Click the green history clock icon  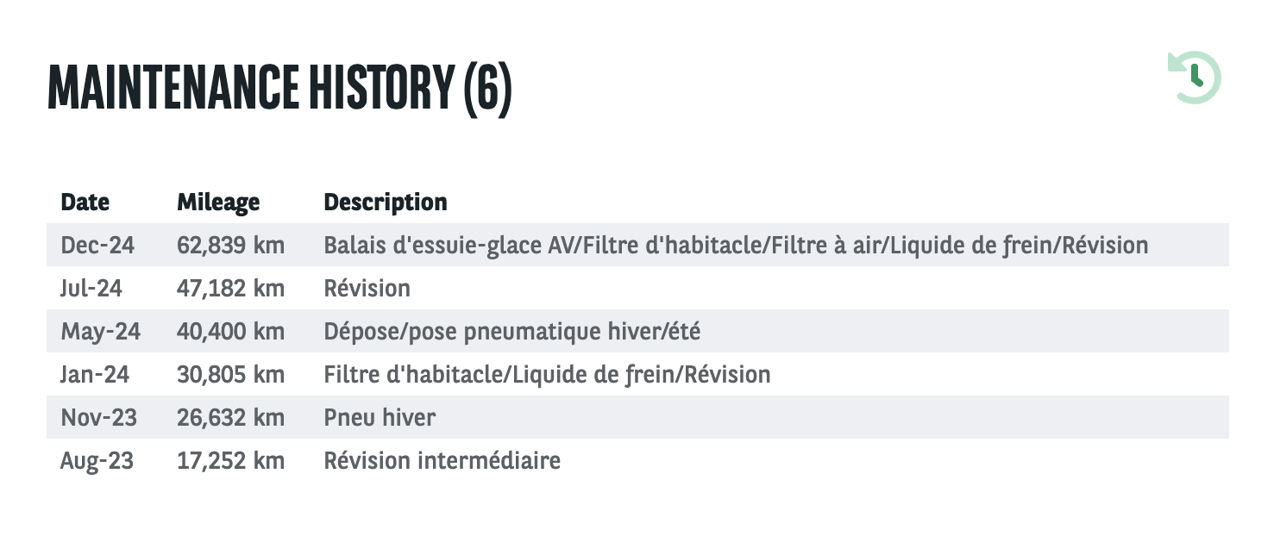pos(1195,77)
